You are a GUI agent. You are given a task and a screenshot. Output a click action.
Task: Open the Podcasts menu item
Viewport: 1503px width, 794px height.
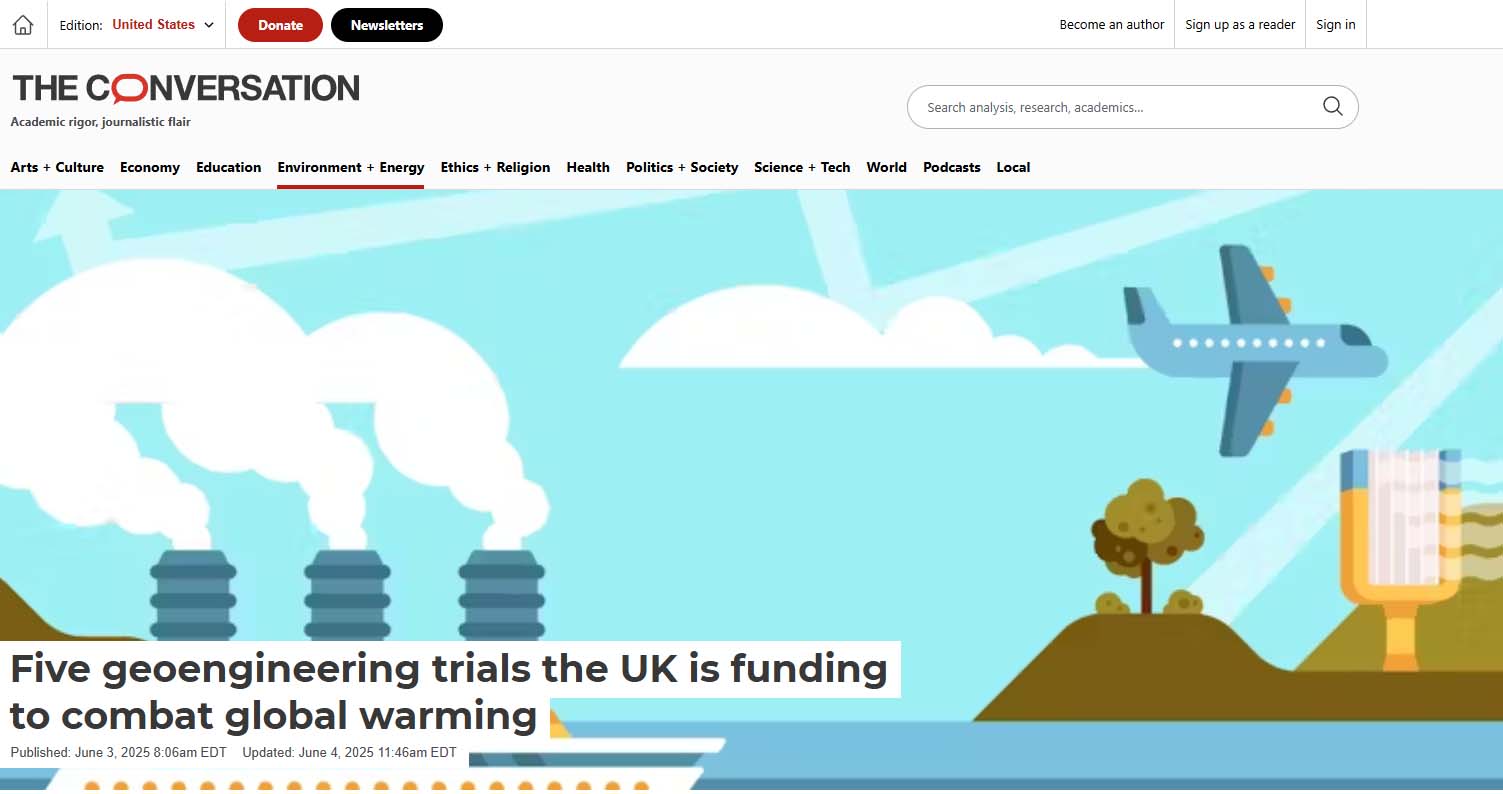click(952, 167)
